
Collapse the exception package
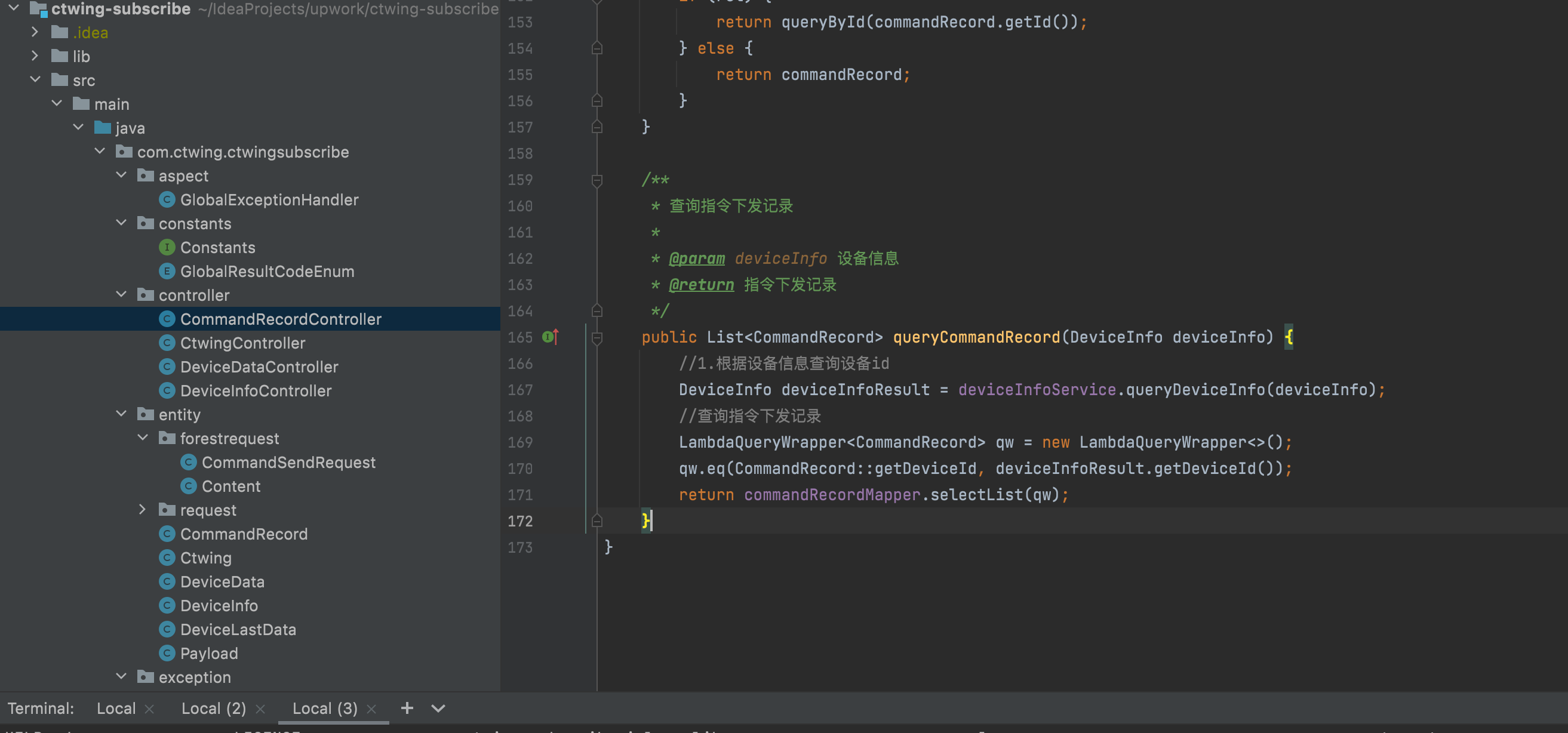121,677
